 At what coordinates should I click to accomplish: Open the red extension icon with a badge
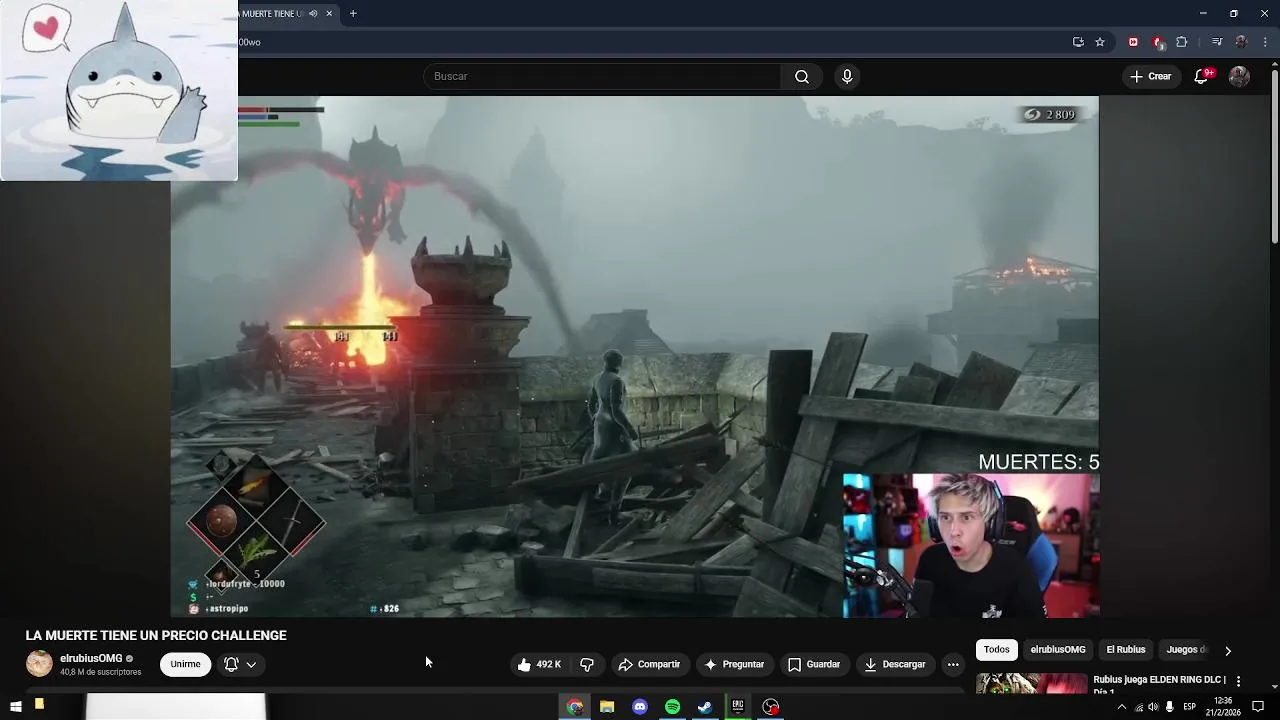tap(1158, 42)
